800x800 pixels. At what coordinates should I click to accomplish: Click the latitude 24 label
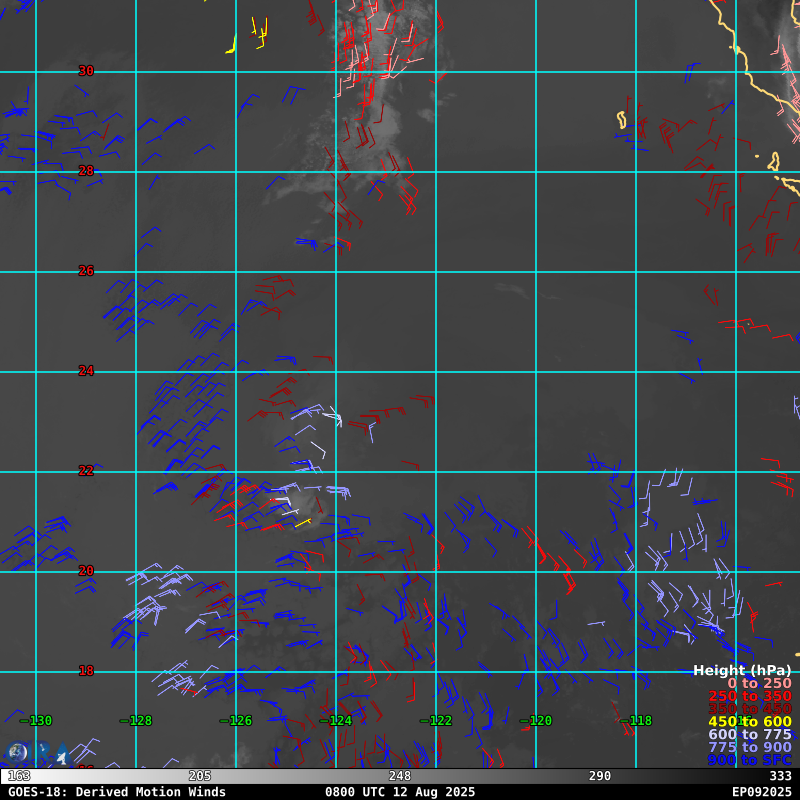click(x=86, y=371)
